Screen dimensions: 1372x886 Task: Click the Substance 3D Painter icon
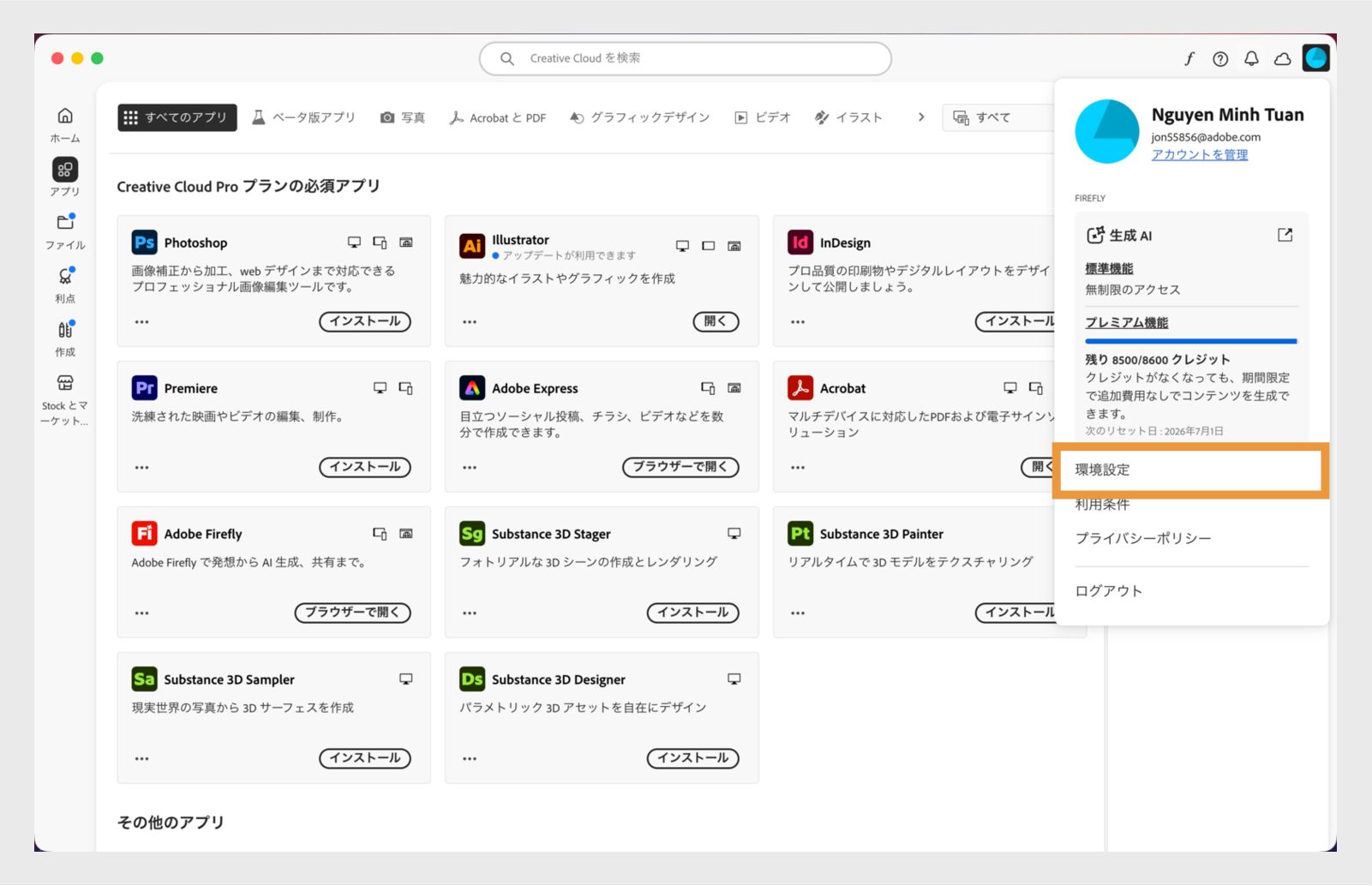click(x=800, y=534)
